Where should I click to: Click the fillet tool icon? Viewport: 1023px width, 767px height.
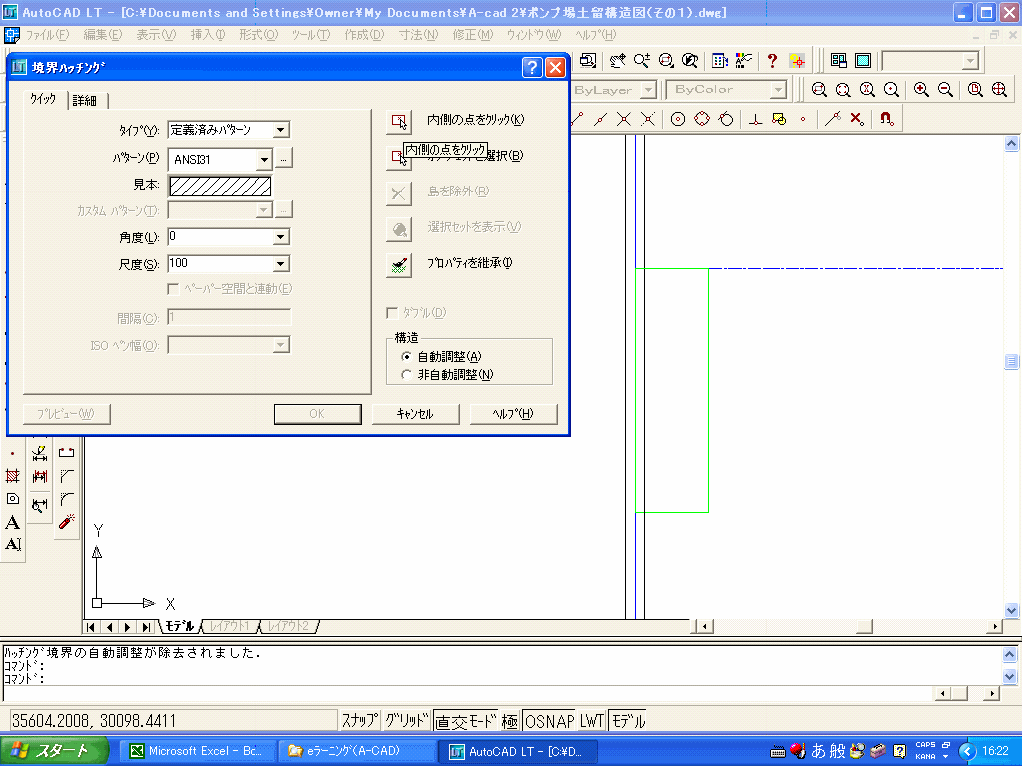pyautogui.click(x=67, y=500)
